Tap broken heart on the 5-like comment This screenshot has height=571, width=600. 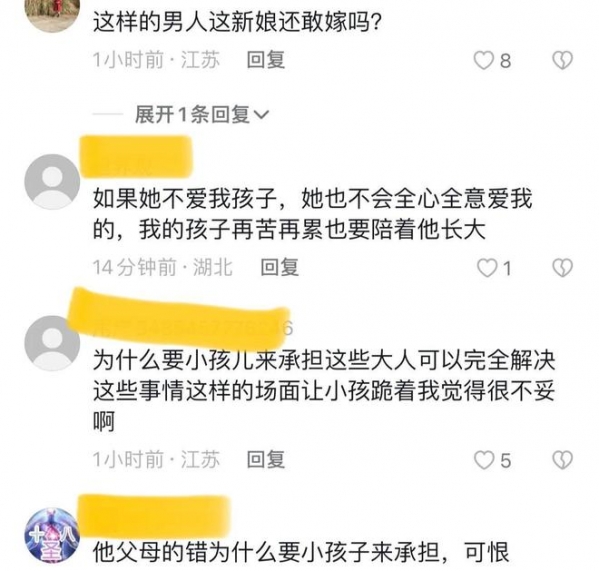pos(562,460)
